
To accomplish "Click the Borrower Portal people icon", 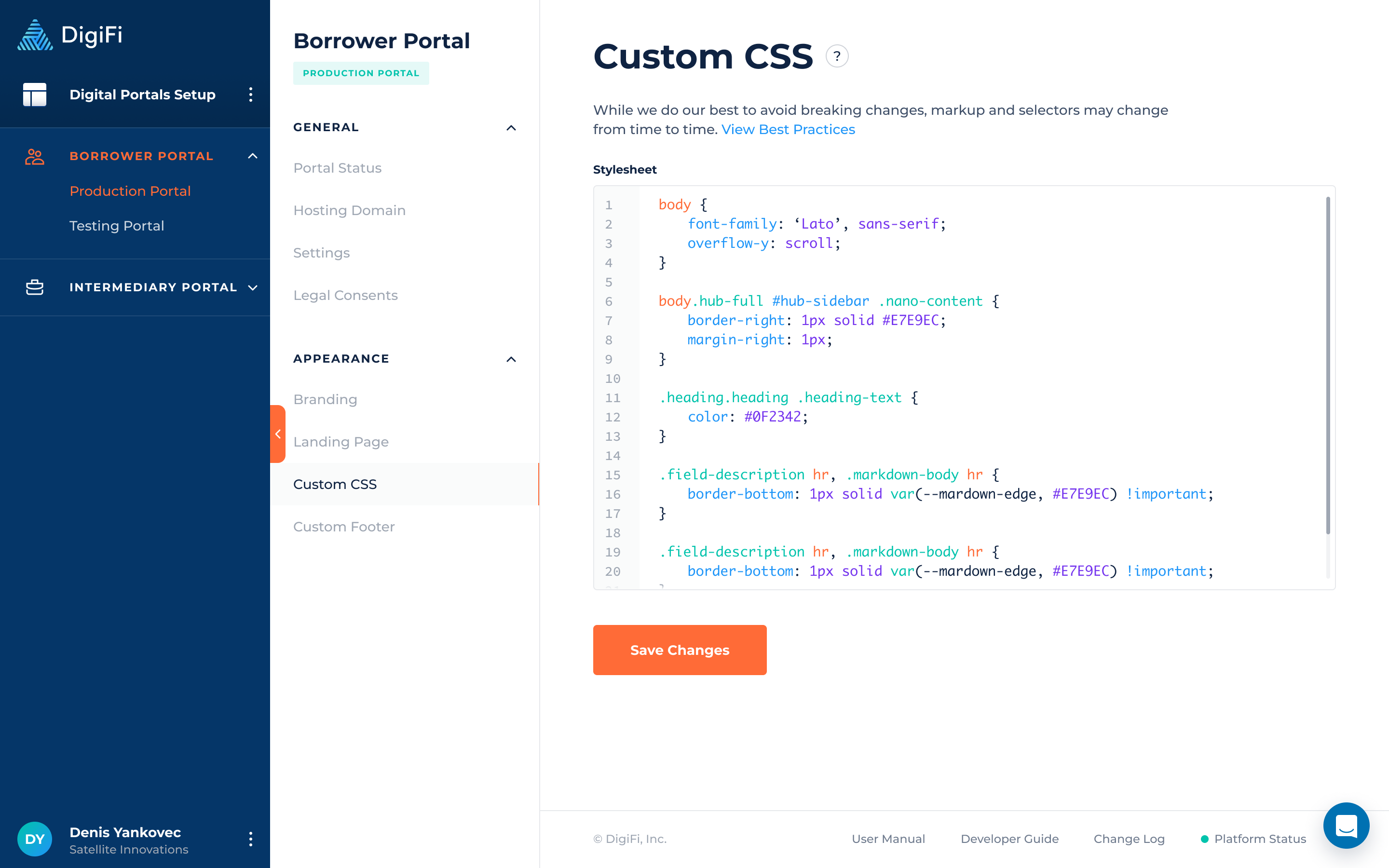I will click(x=34, y=156).
